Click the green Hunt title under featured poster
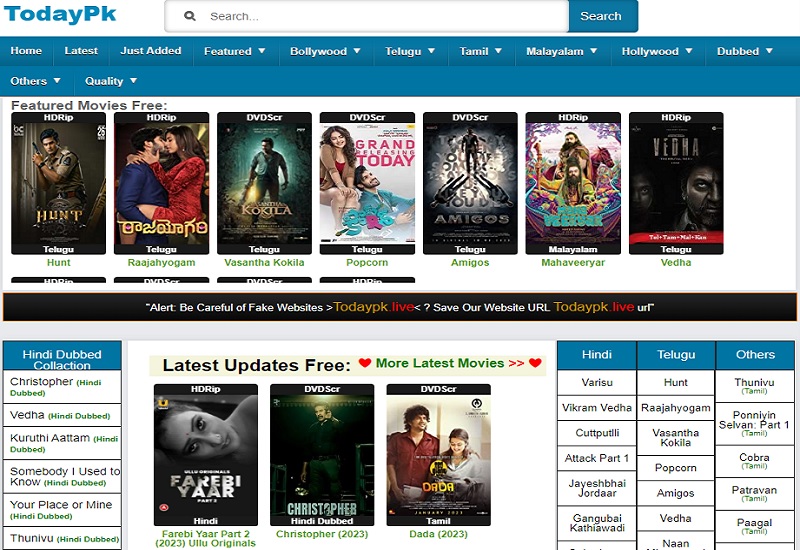Image resolution: width=800 pixels, height=550 pixels. point(59,262)
